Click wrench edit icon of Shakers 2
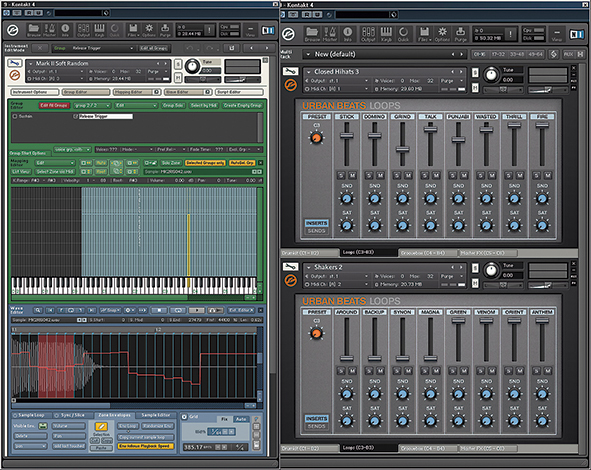591x470 pixels. coord(290,266)
